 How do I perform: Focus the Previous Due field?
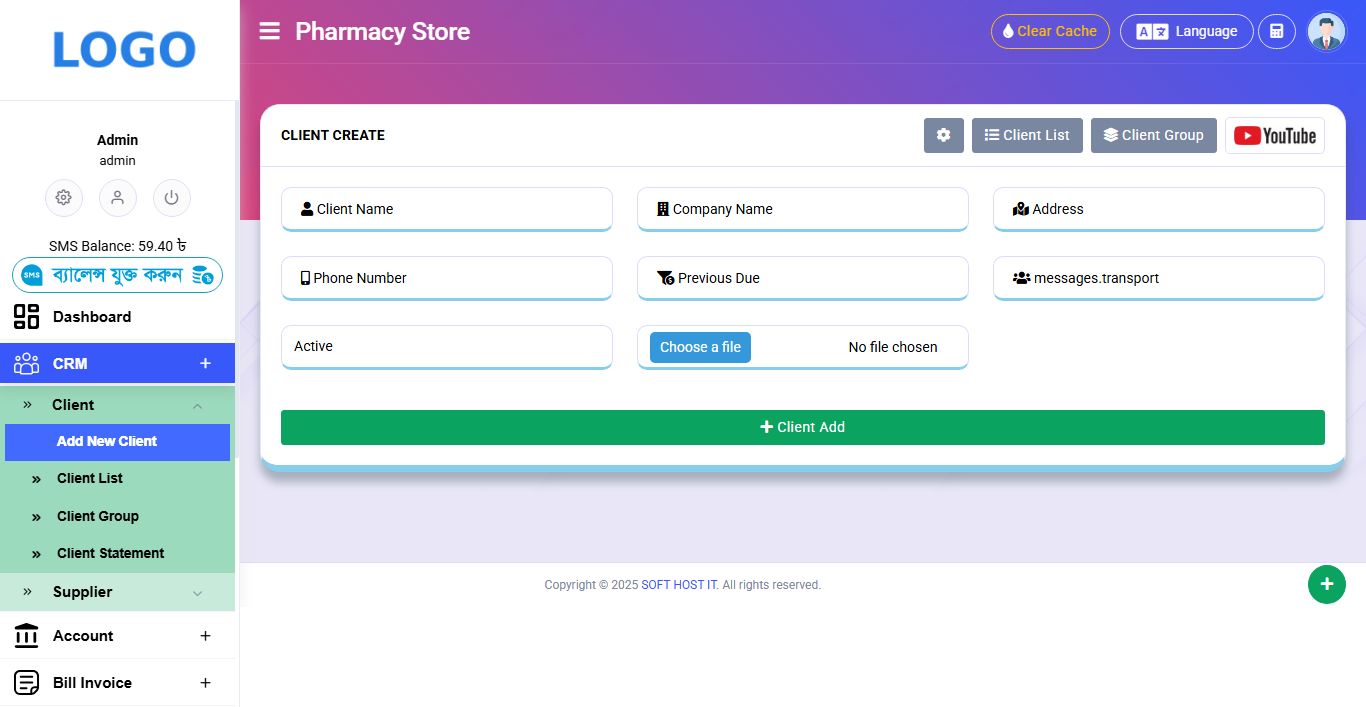(802, 278)
